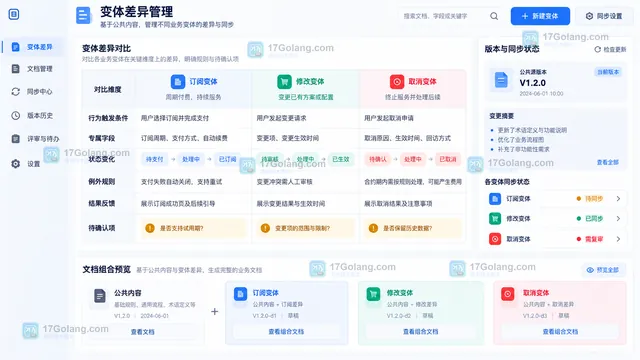Click 取消变体 icon in sync status list
640x360 pixels.
(x=495, y=239)
